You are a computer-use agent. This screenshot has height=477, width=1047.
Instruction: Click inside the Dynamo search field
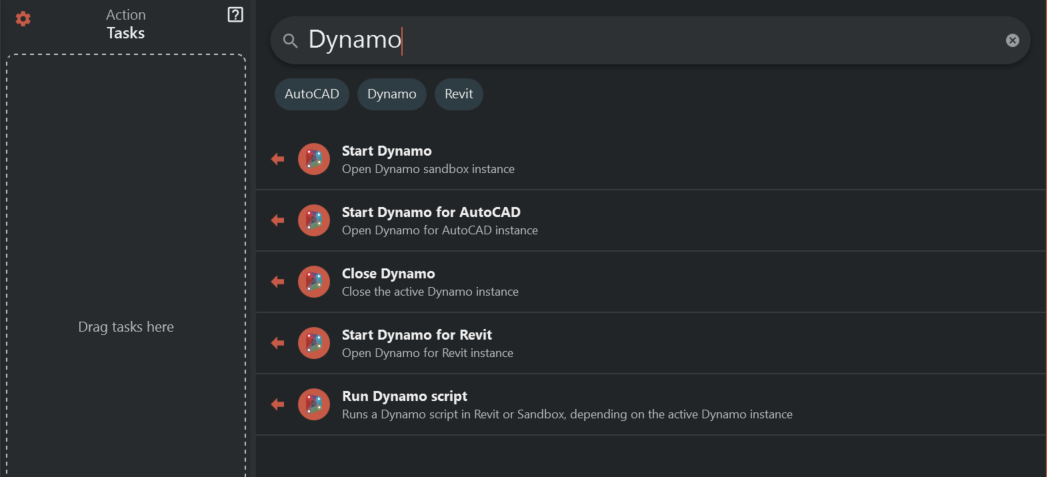tap(650, 41)
